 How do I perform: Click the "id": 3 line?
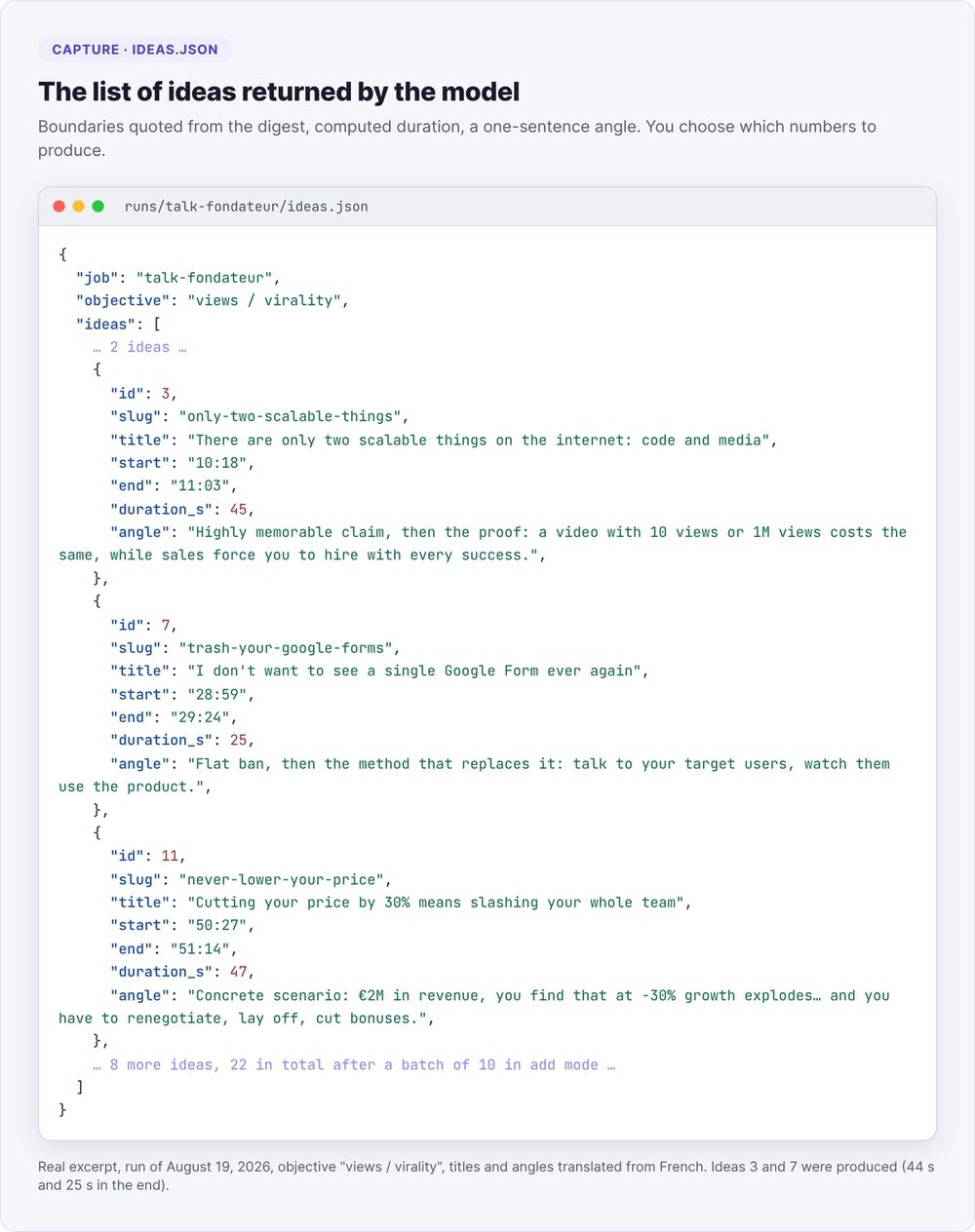point(144,393)
